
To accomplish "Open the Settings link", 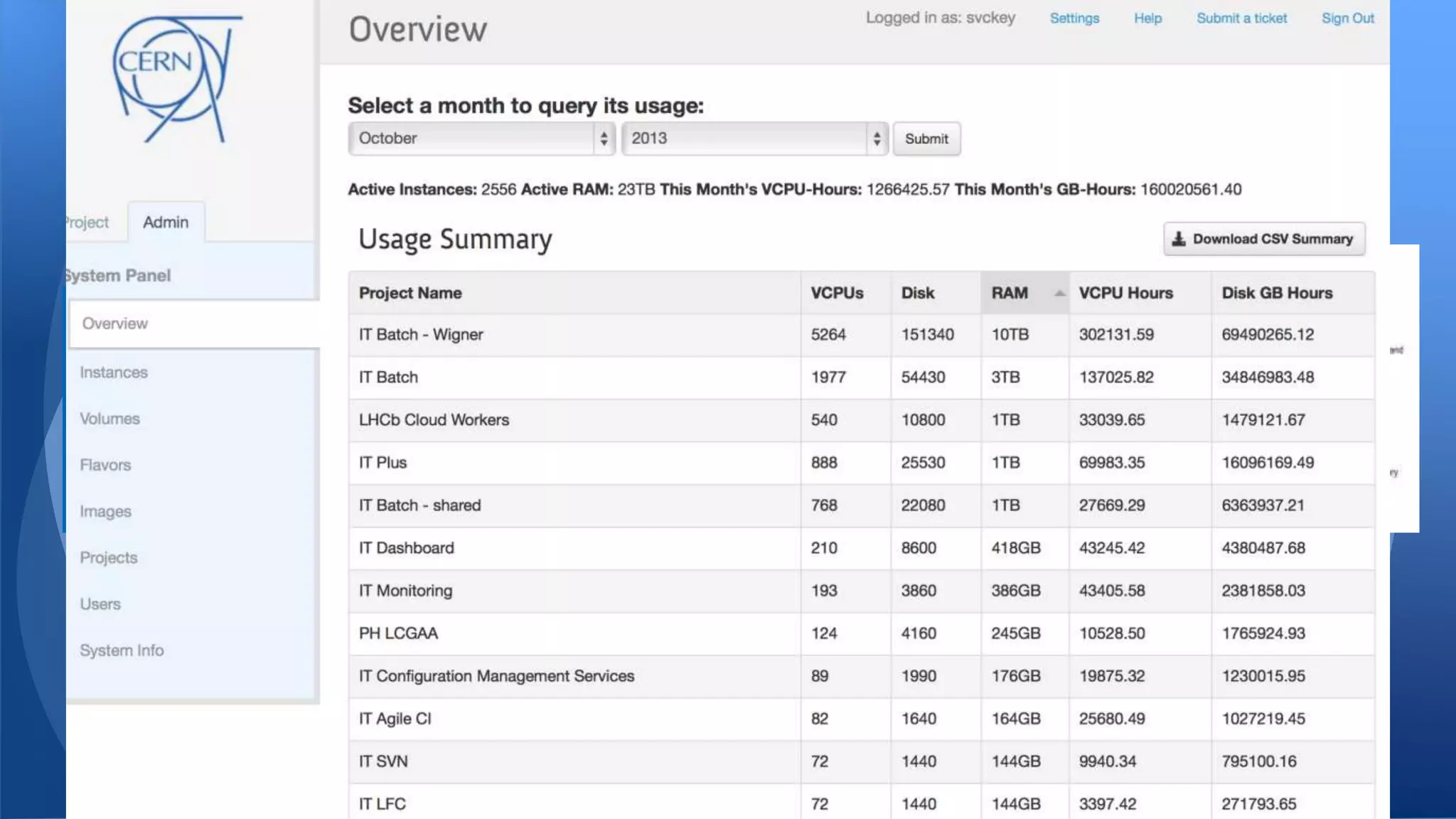I will tap(1074, 18).
